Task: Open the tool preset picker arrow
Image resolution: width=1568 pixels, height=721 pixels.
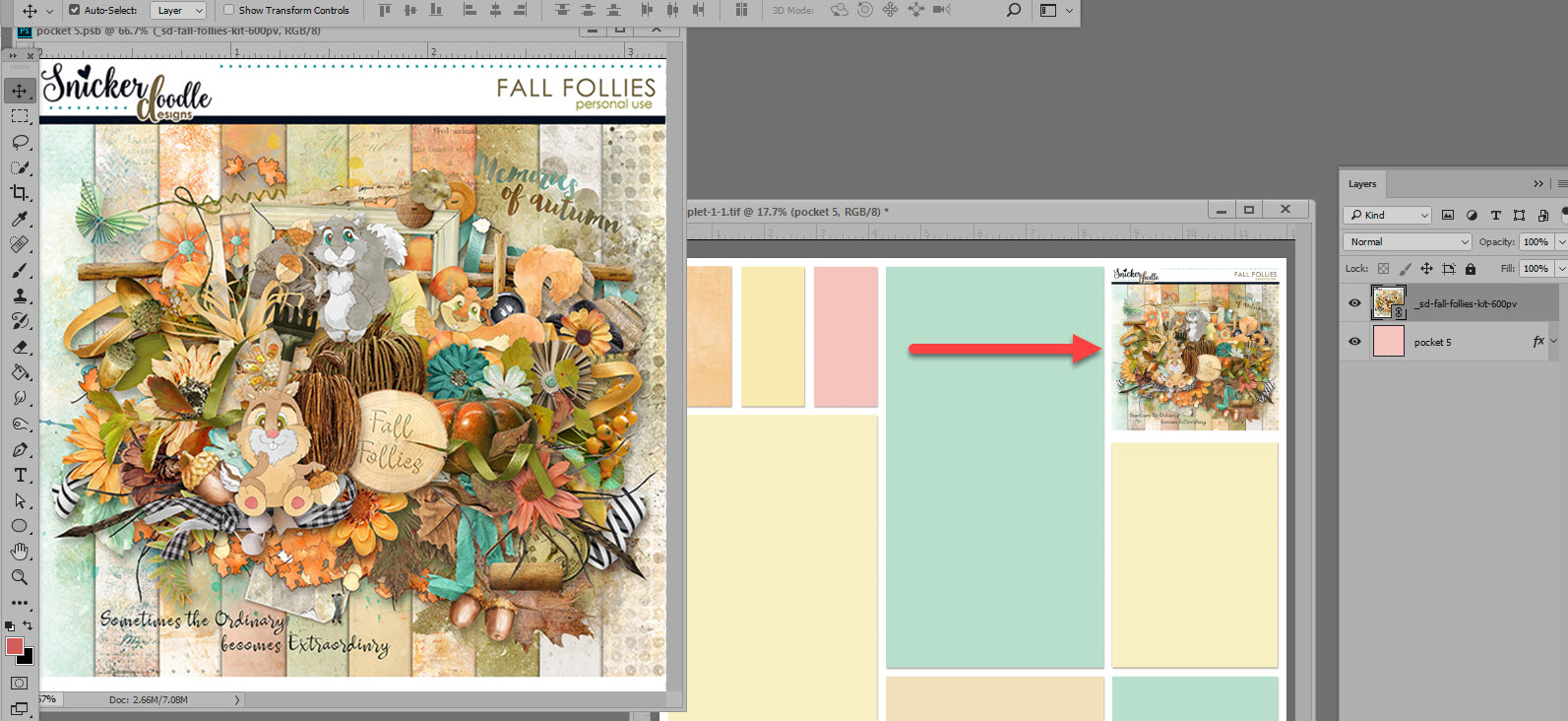Action: coord(49,11)
